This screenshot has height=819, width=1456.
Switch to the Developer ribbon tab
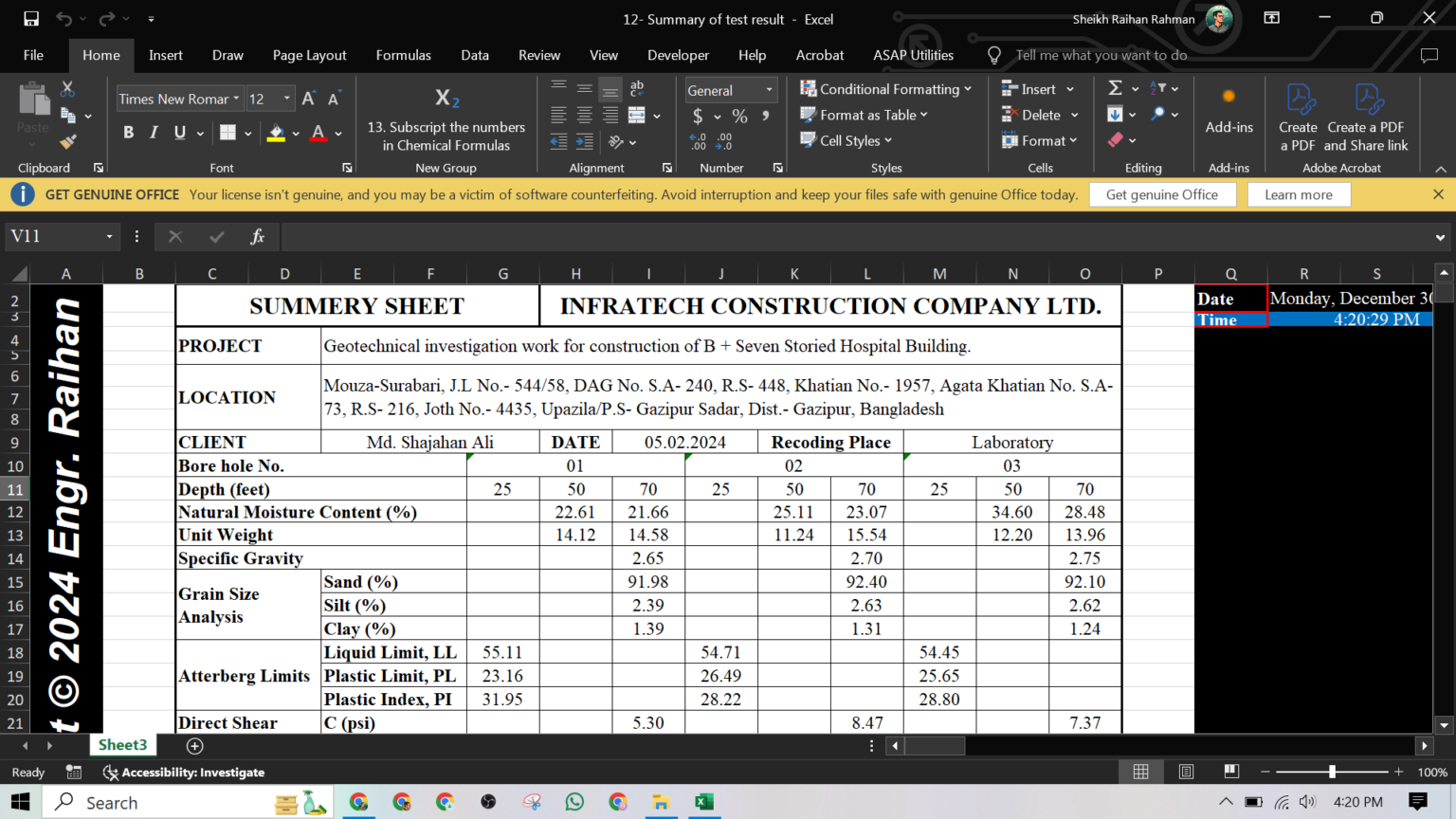[x=678, y=55]
